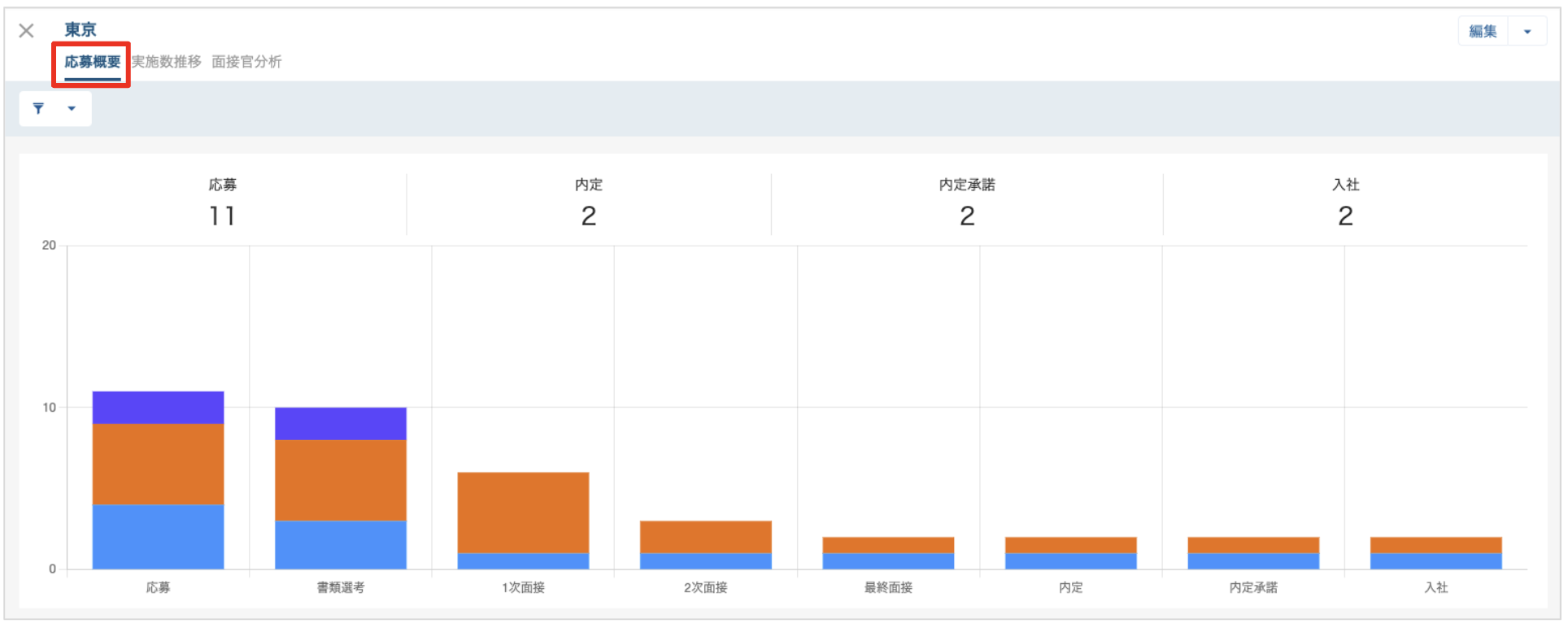This screenshot has height=628, width=1568.
Task: Click the 最終面接 bar in the chart
Action: click(888, 552)
